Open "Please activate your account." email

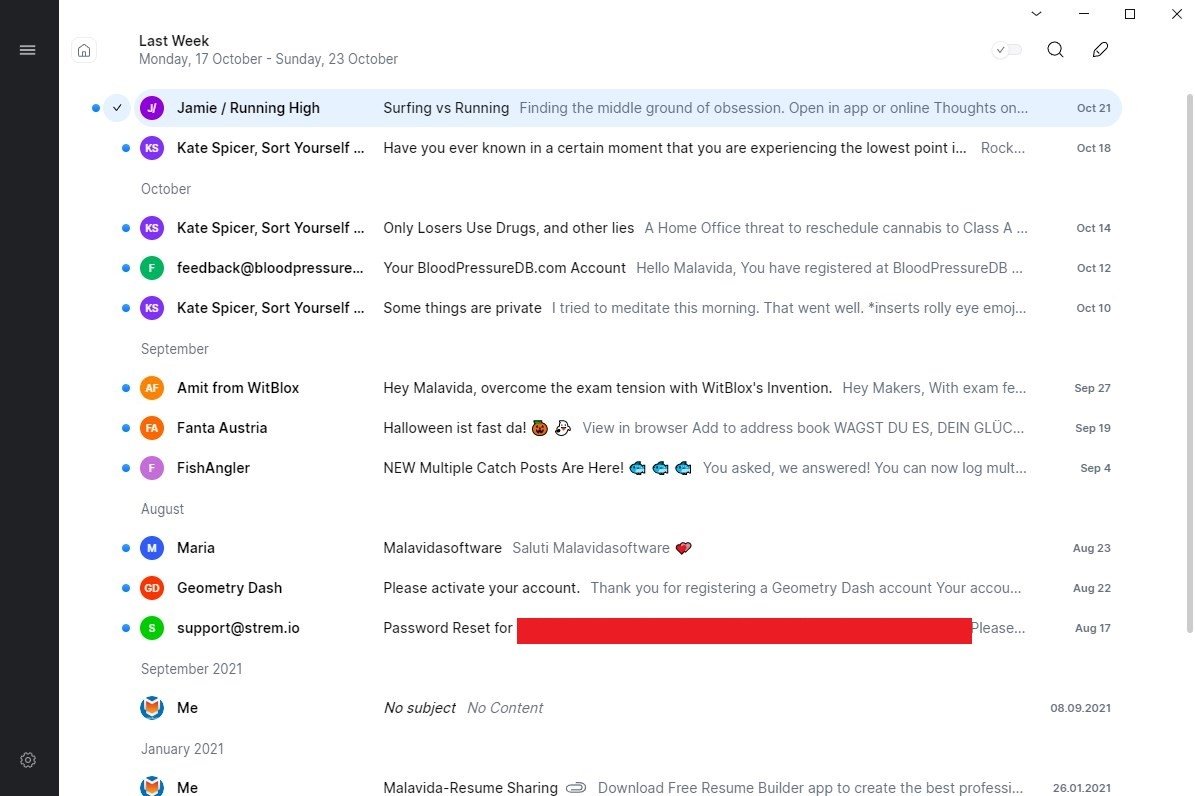pos(482,589)
